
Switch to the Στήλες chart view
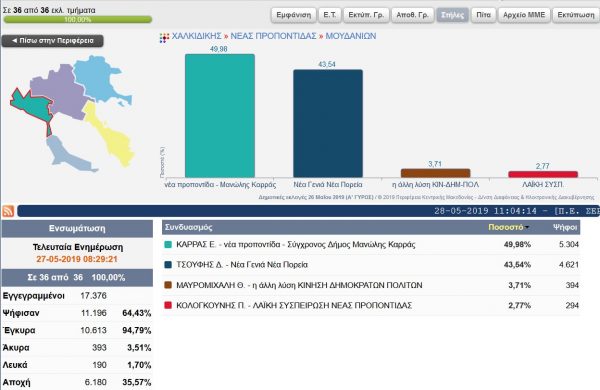tap(452, 15)
